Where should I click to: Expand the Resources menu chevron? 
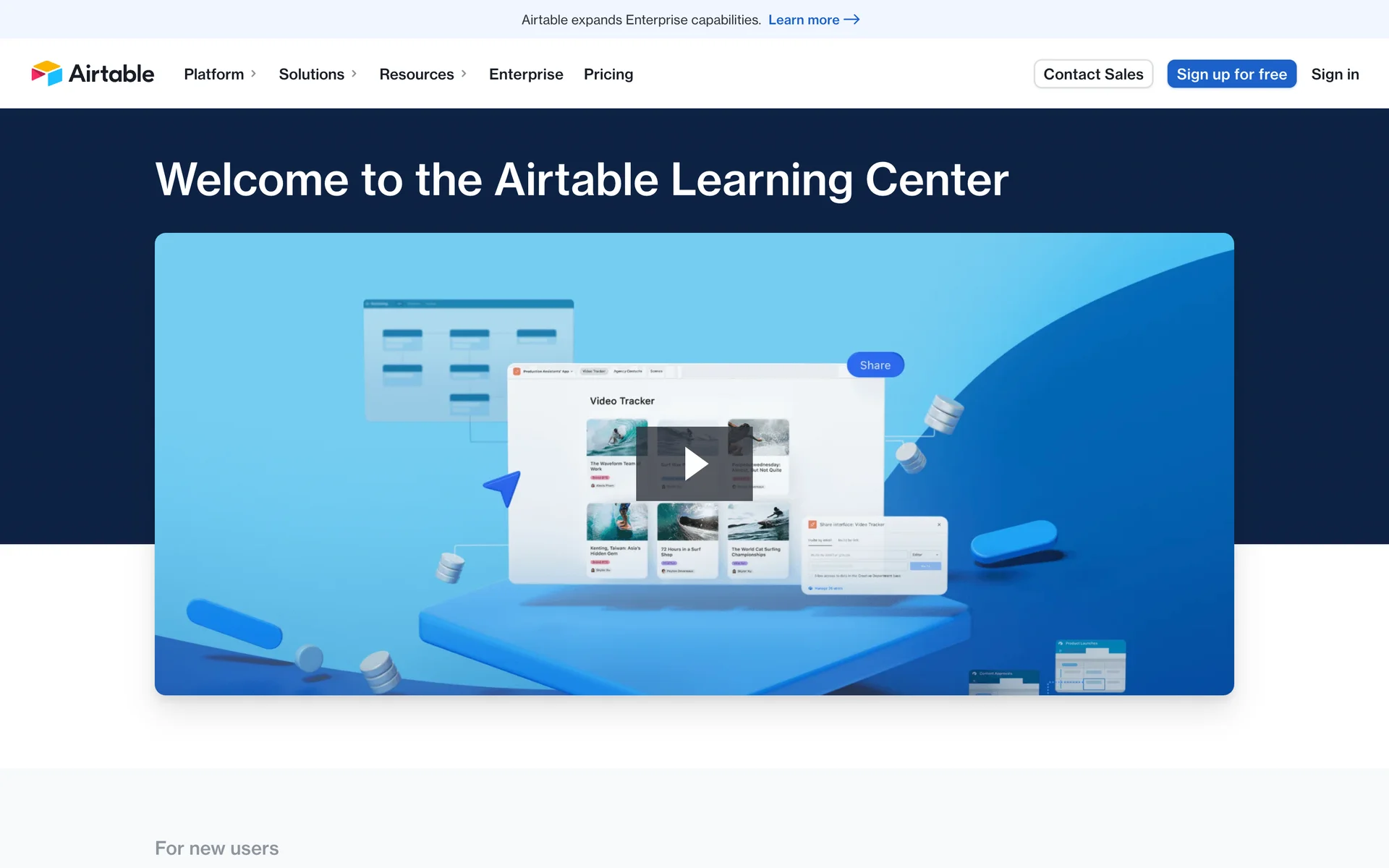coord(464,74)
